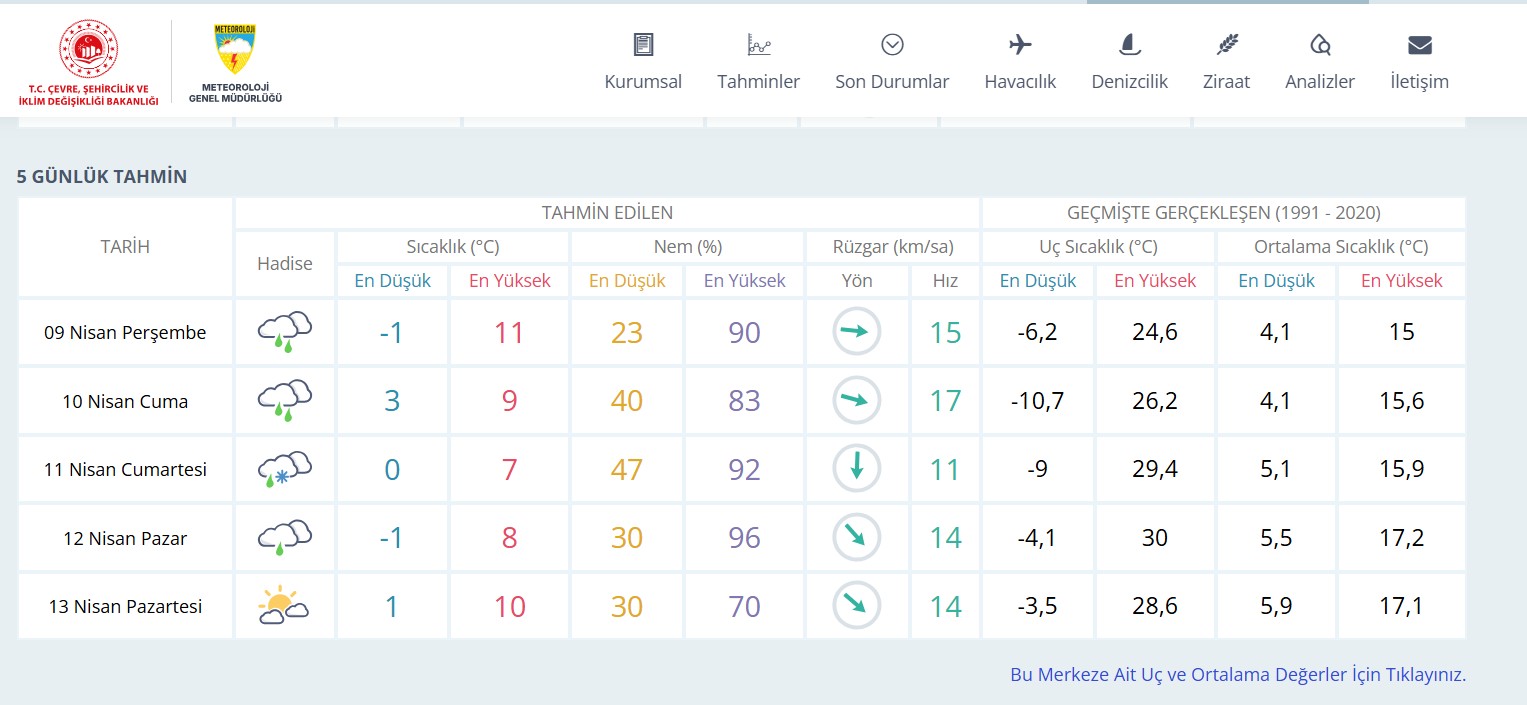Open the Tahminler chart icon

click(x=759, y=44)
